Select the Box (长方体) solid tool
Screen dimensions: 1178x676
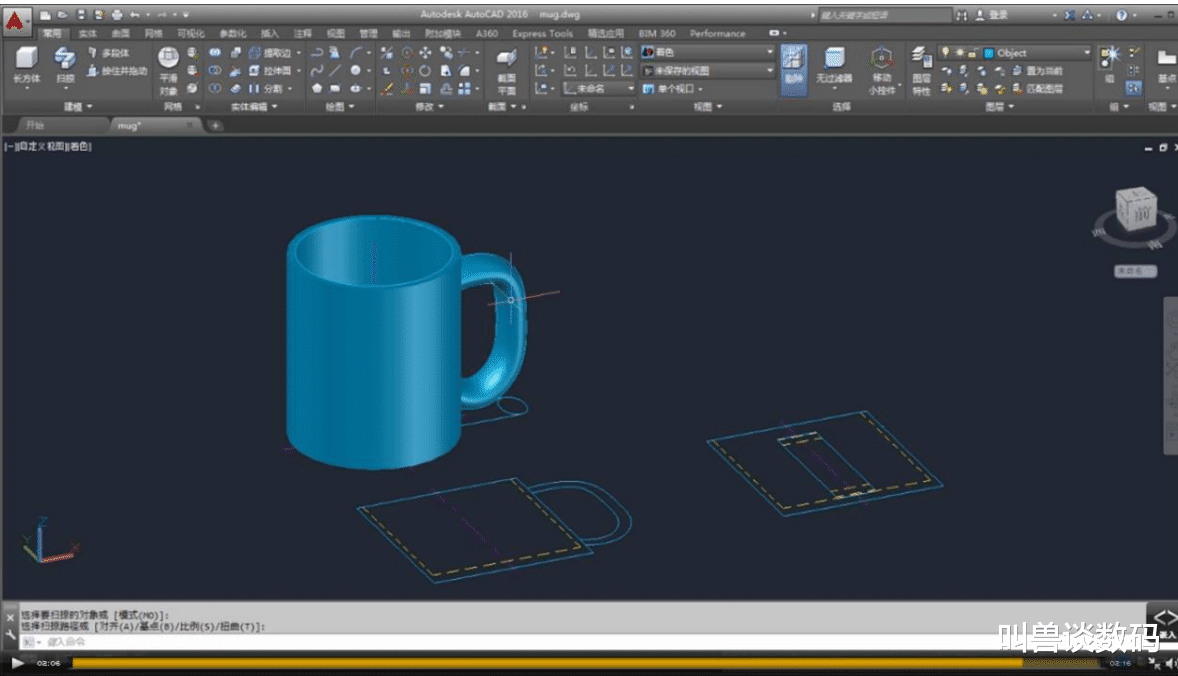click(x=26, y=60)
